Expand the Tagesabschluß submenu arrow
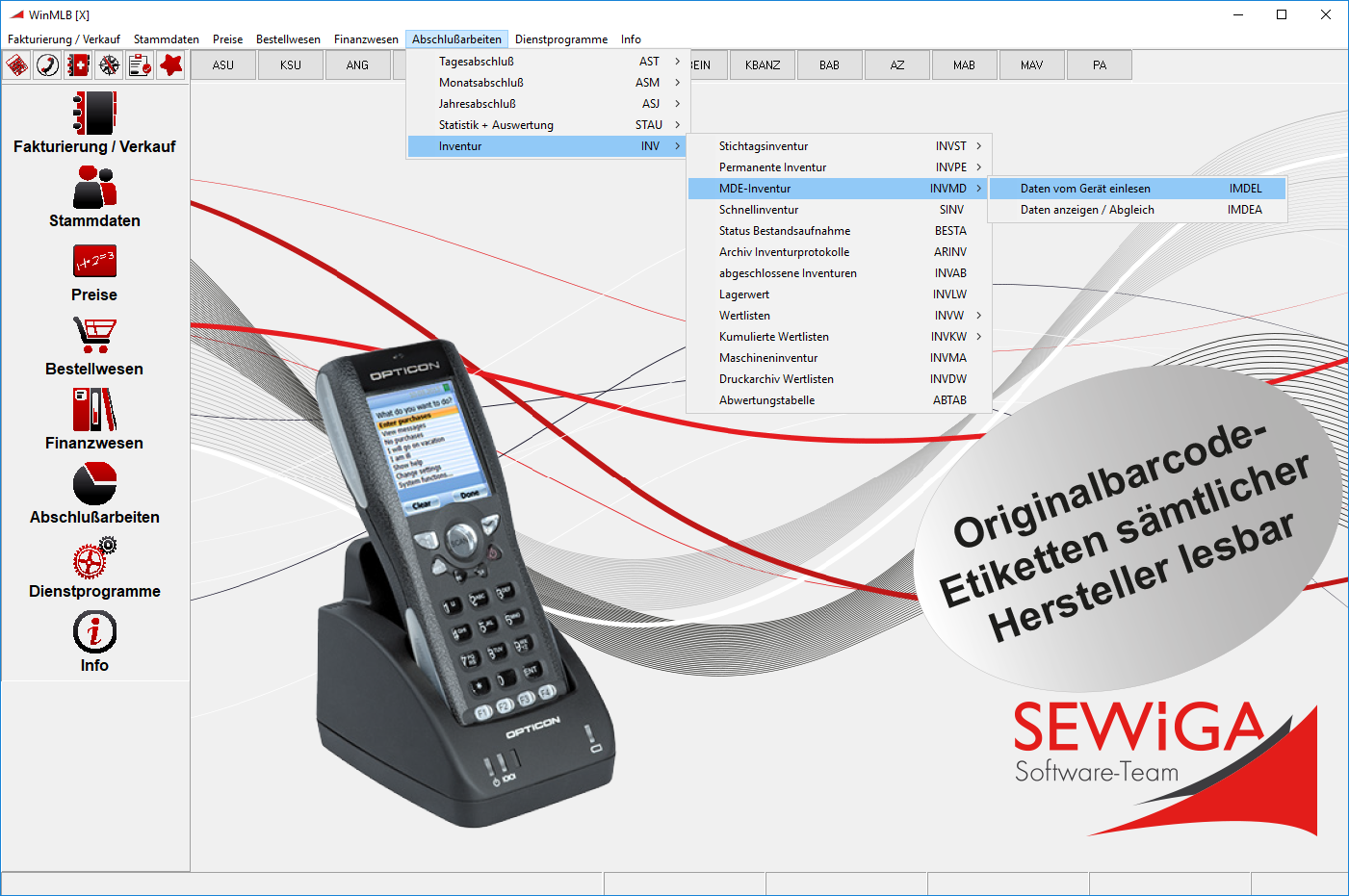The image size is (1349, 896). coord(678,62)
